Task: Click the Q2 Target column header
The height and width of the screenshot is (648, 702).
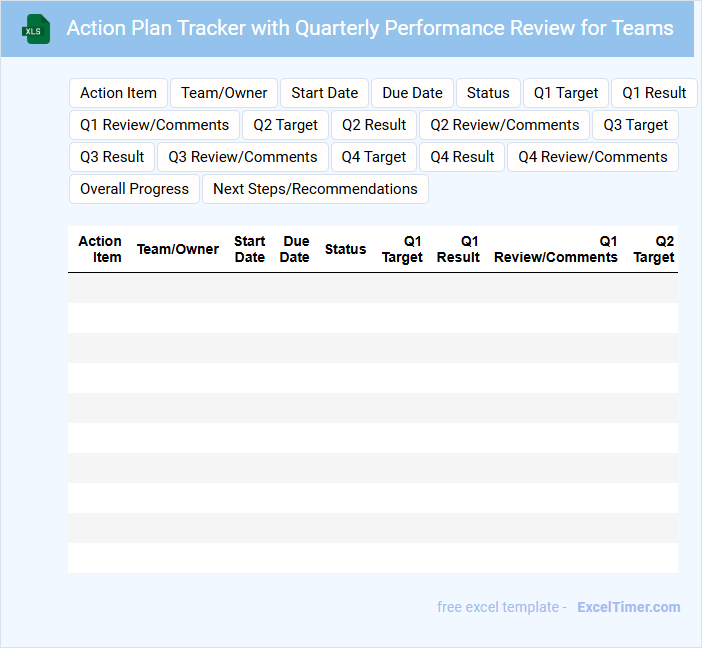Action: [654, 249]
